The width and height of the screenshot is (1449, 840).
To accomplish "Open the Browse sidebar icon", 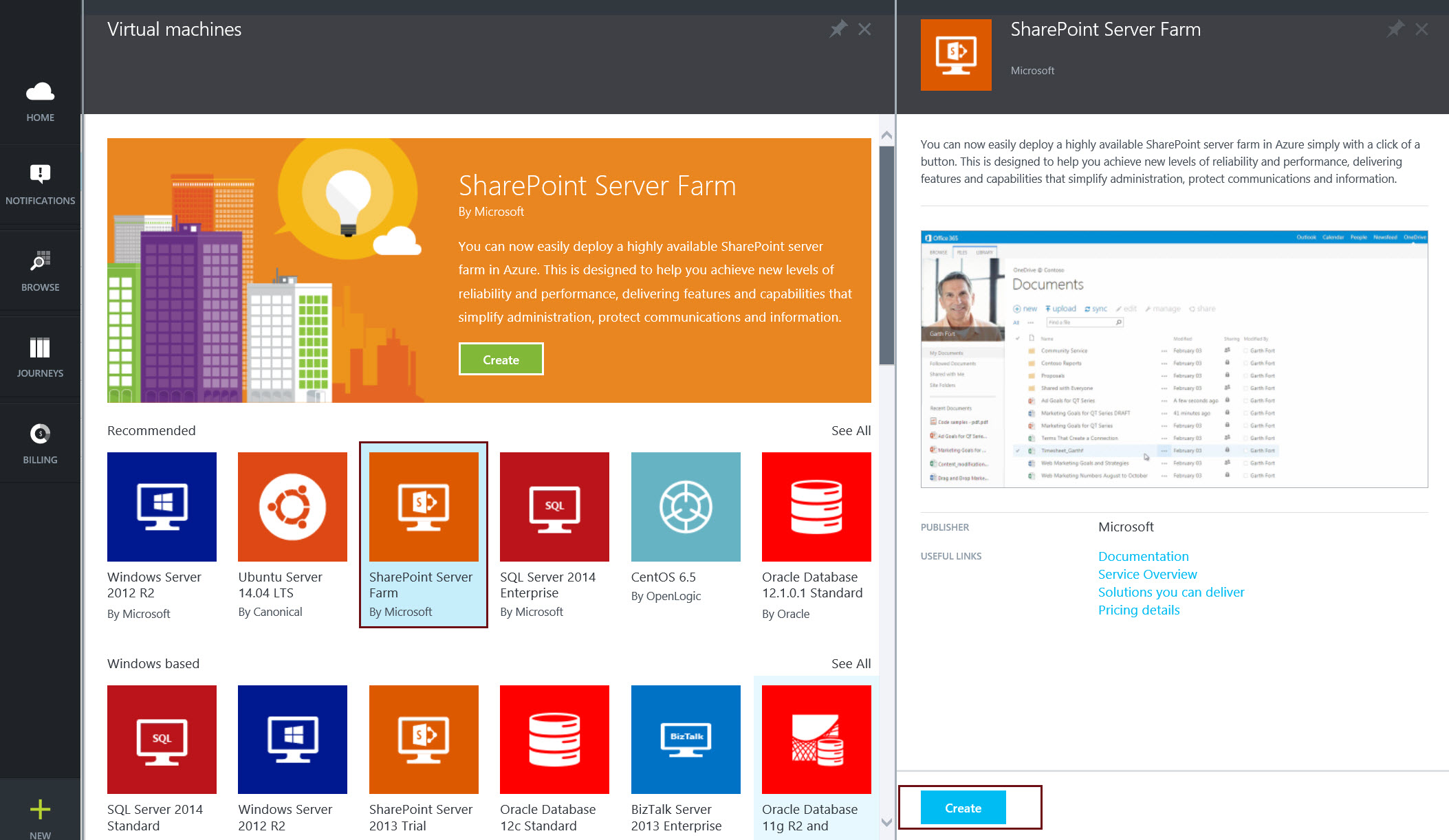I will pyautogui.click(x=40, y=261).
